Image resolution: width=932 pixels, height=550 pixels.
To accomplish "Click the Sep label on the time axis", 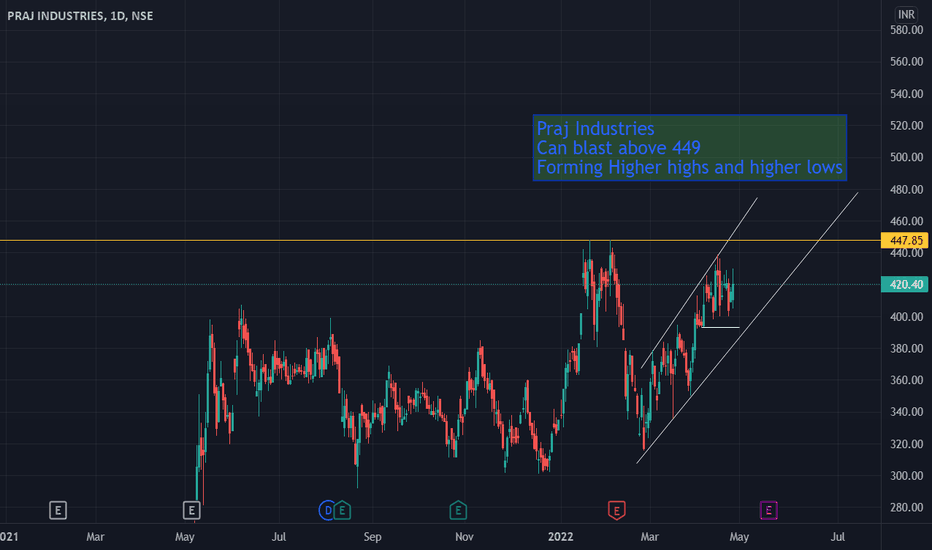I will click(372, 537).
